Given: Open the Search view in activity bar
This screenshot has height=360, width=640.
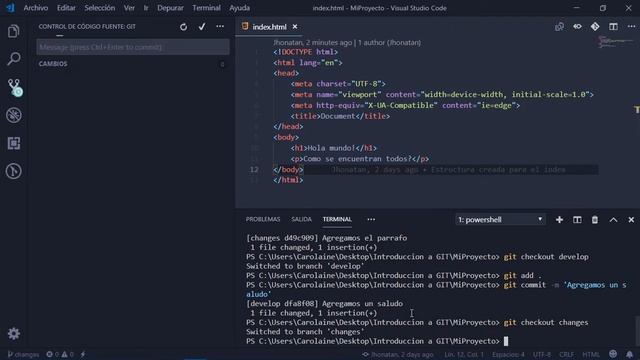Looking at the screenshot, I should pos(13,59).
